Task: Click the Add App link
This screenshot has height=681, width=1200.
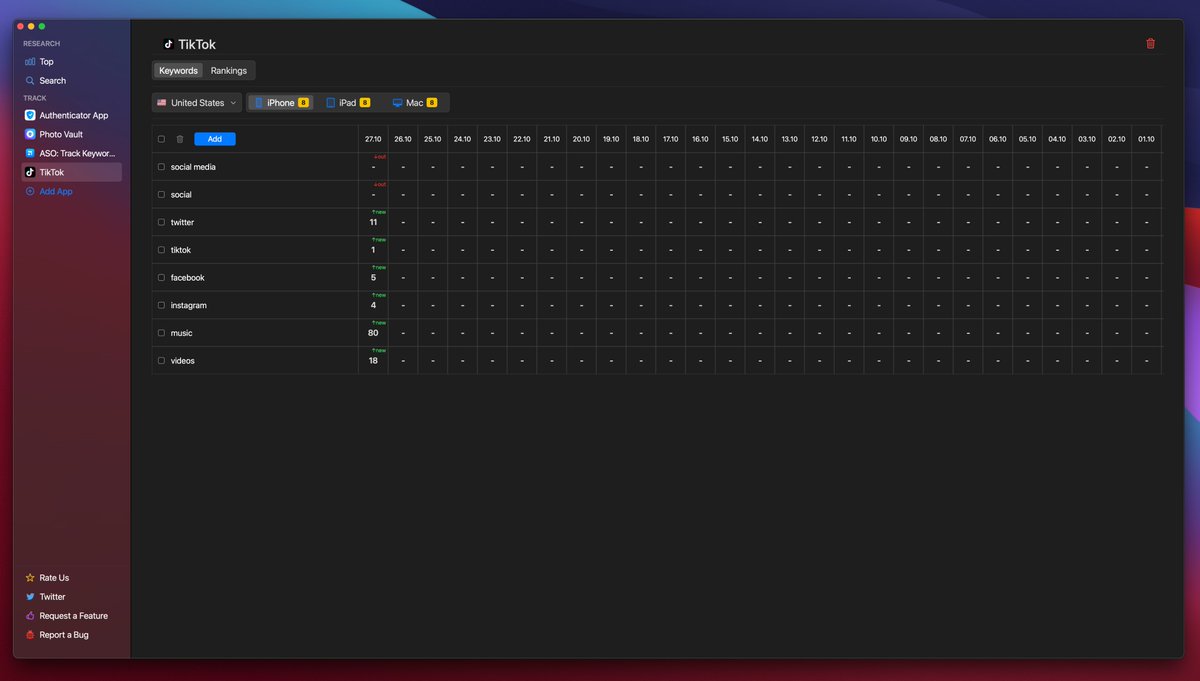Action: point(56,191)
